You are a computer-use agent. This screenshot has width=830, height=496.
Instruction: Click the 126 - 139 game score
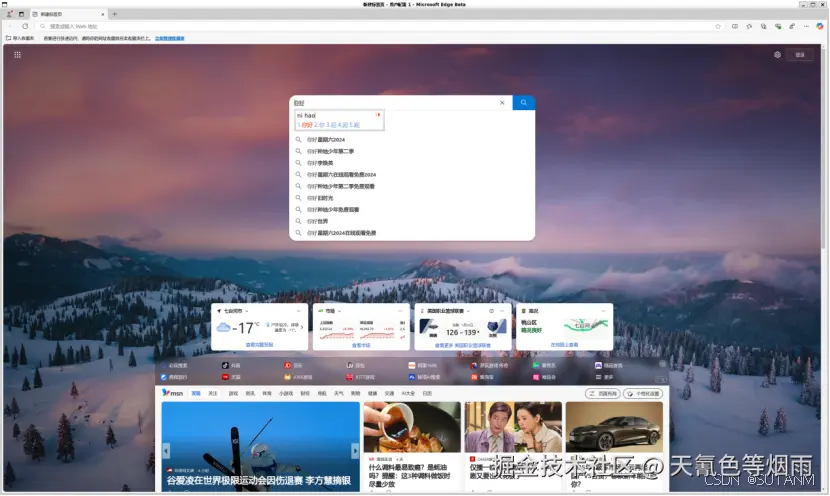click(x=463, y=332)
